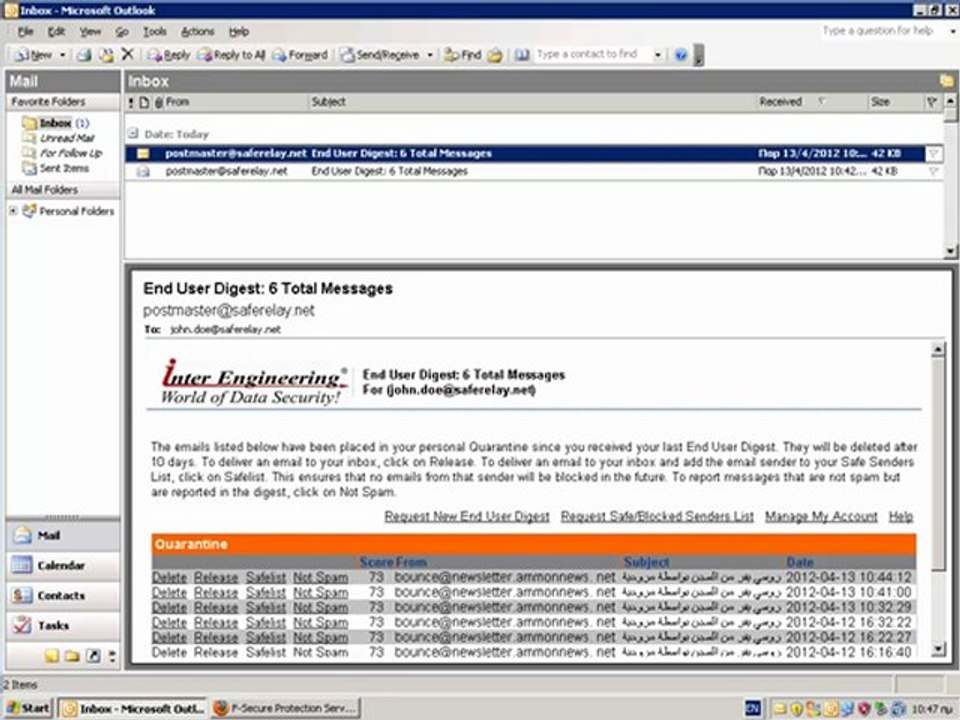Switch to the Mail navigation pane
The image size is (960, 720).
(62, 536)
